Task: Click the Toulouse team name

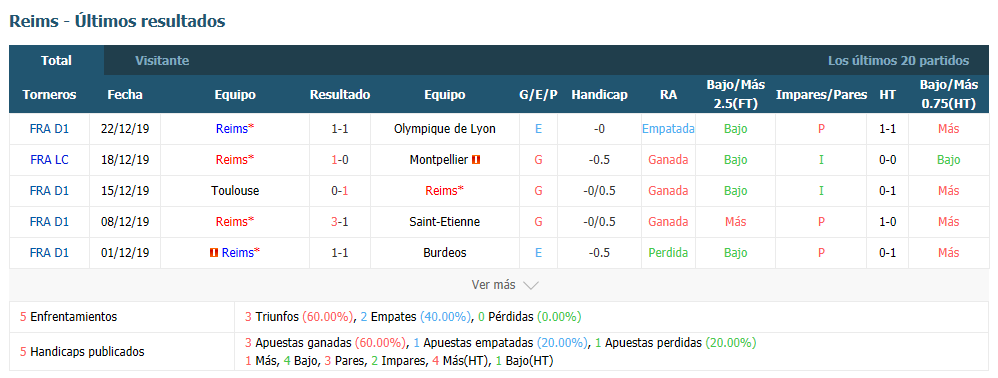Action: (x=235, y=191)
